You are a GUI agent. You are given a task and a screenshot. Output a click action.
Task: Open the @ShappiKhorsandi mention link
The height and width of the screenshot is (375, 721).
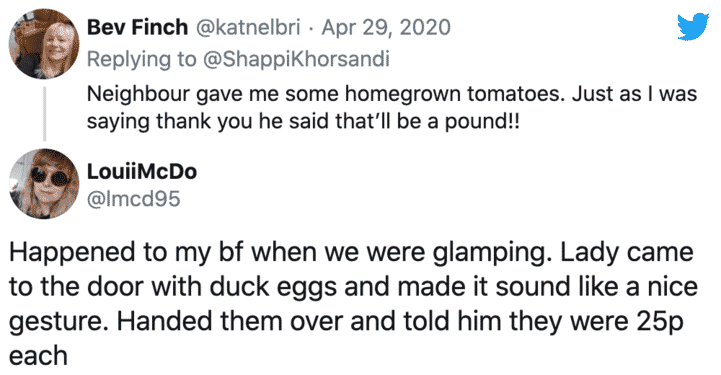pyautogui.click(x=296, y=59)
